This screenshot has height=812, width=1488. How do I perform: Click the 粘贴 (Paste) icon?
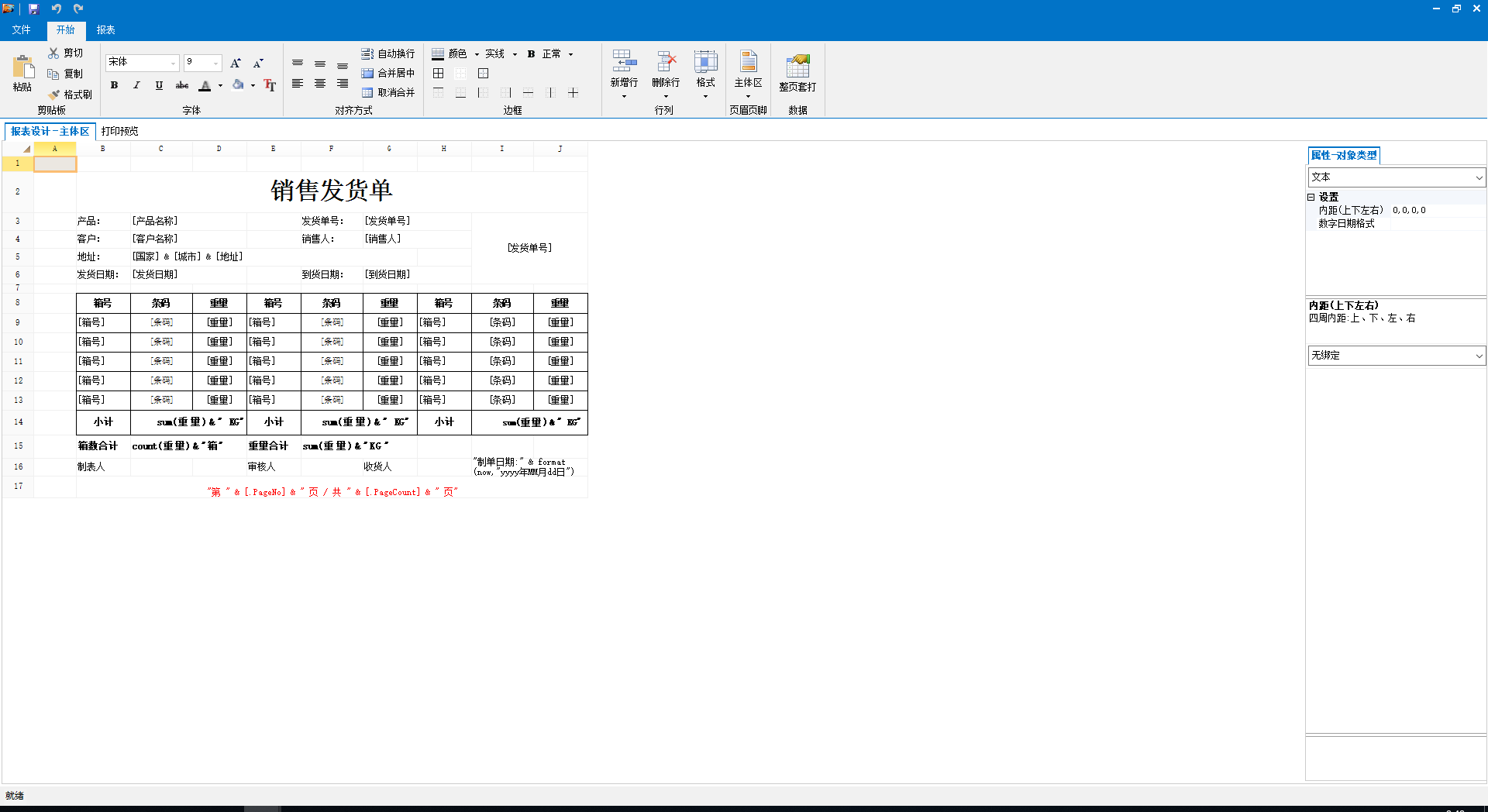tap(22, 67)
